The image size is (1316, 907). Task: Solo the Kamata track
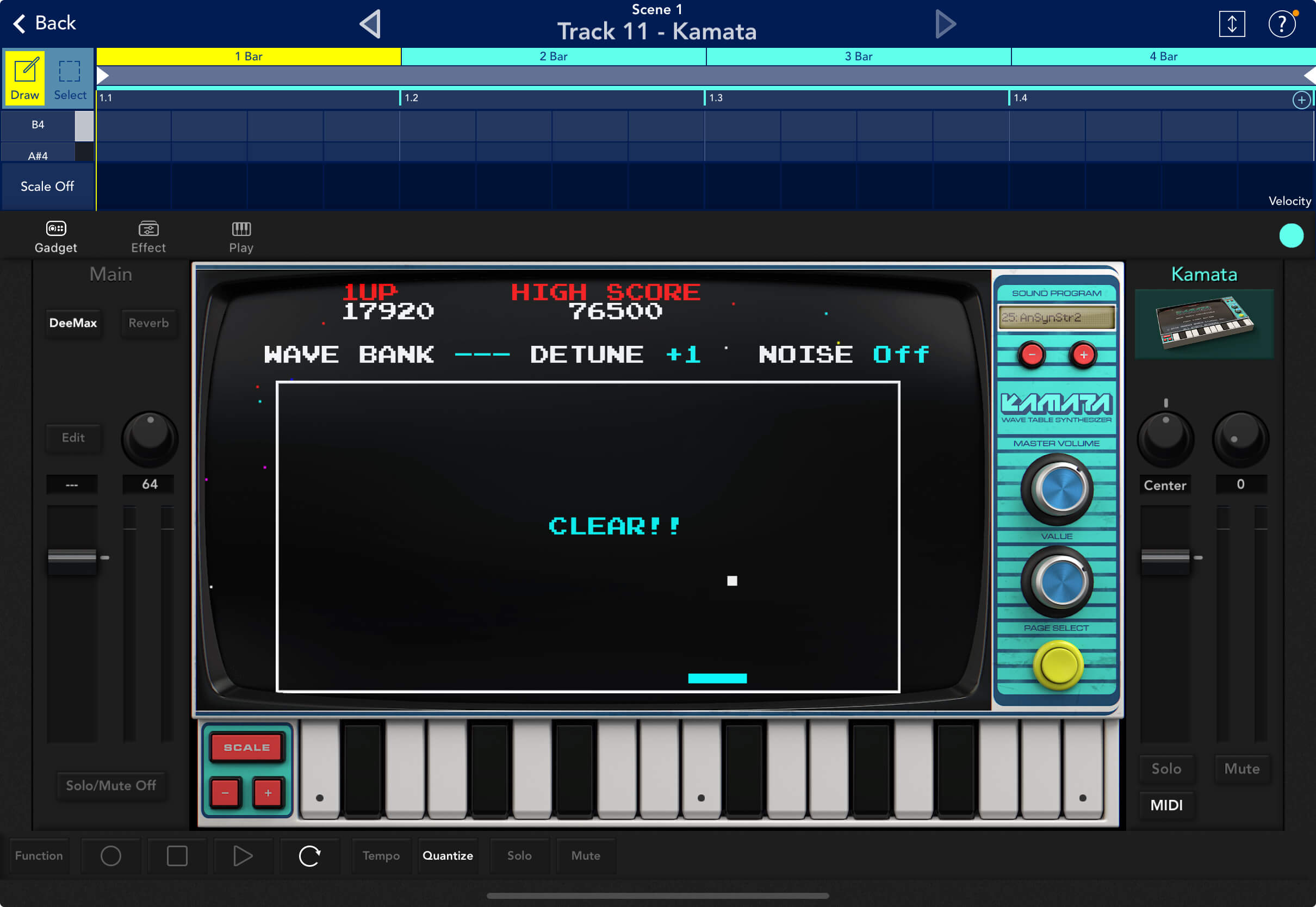coord(1166,769)
